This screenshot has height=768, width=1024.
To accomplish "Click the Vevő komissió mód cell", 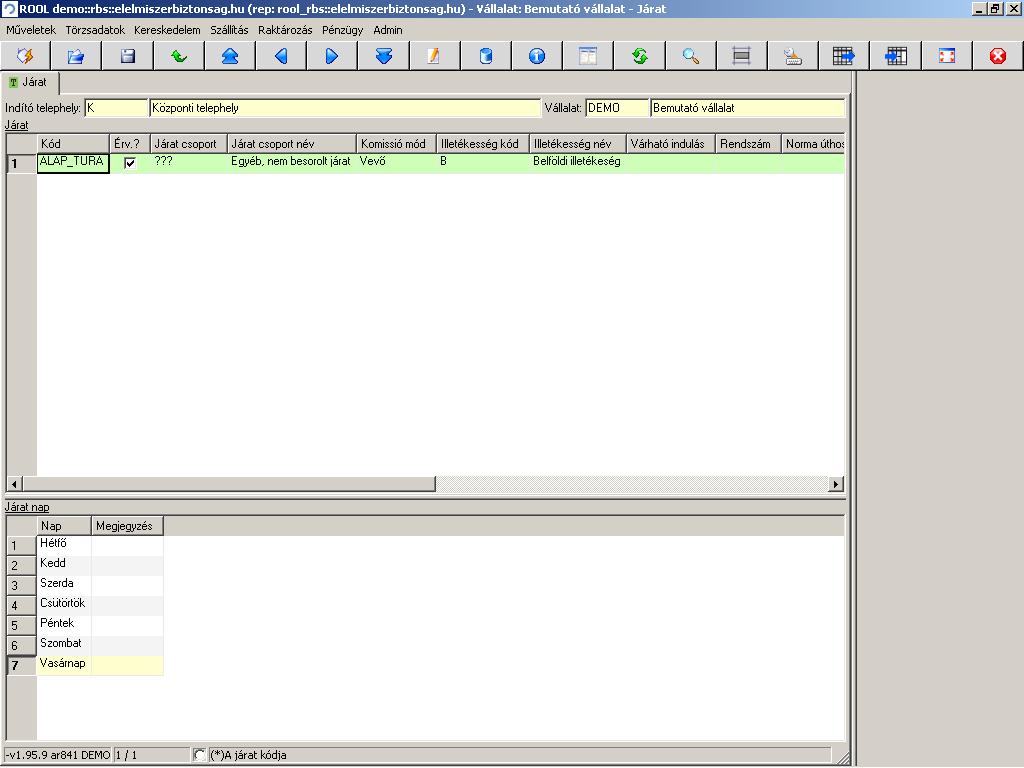I will coord(396,163).
